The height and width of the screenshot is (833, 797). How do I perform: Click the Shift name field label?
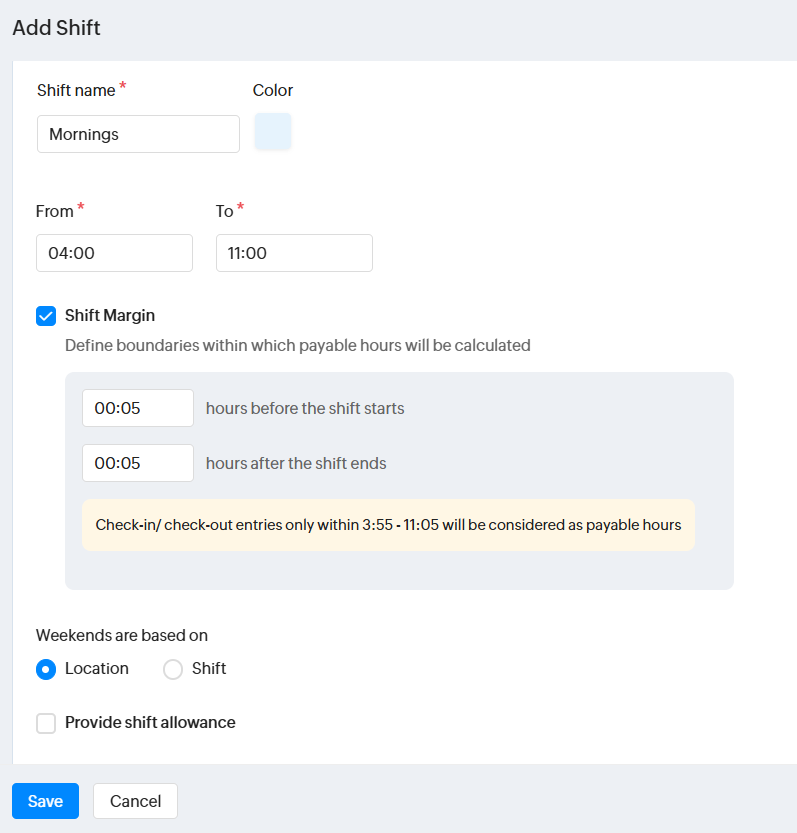click(76, 90)
